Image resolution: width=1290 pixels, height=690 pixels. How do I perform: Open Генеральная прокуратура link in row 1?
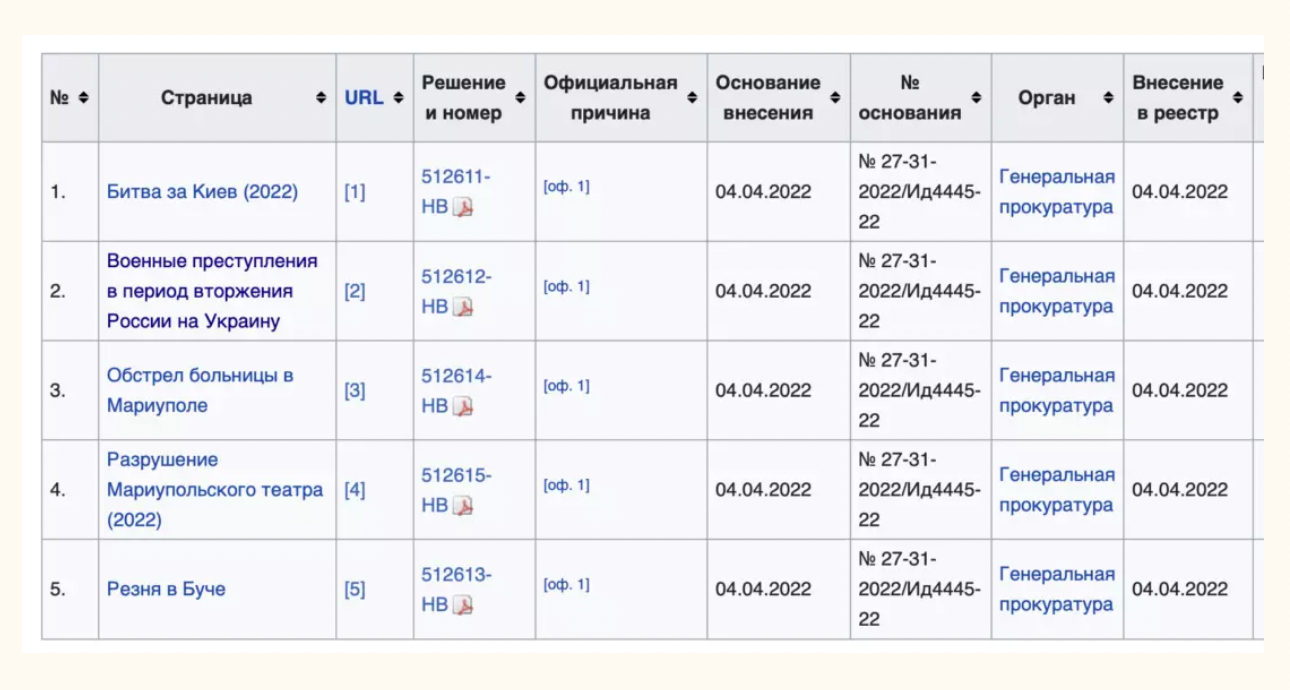pos(1056,192)
